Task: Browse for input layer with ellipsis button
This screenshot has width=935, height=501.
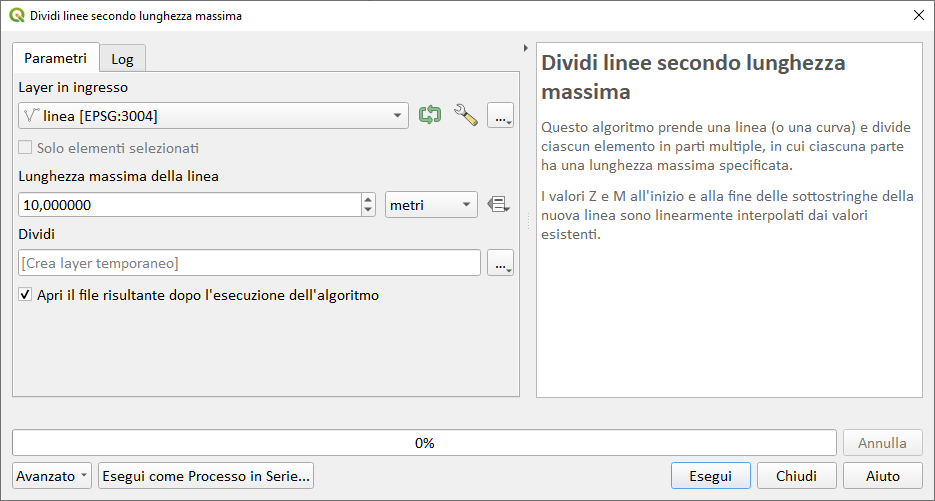Action: [x=500, y=116]
